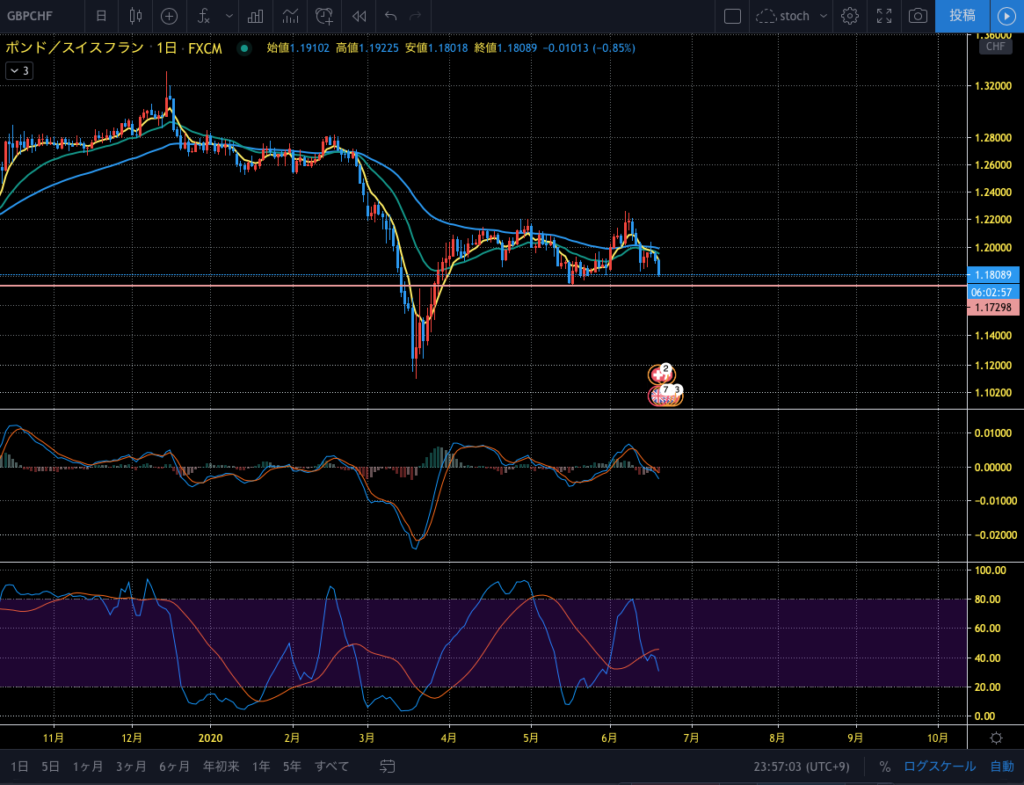Open chart settings gear icon
The height and width of the screenshot is (785, 1024).
tap(850, 16)
